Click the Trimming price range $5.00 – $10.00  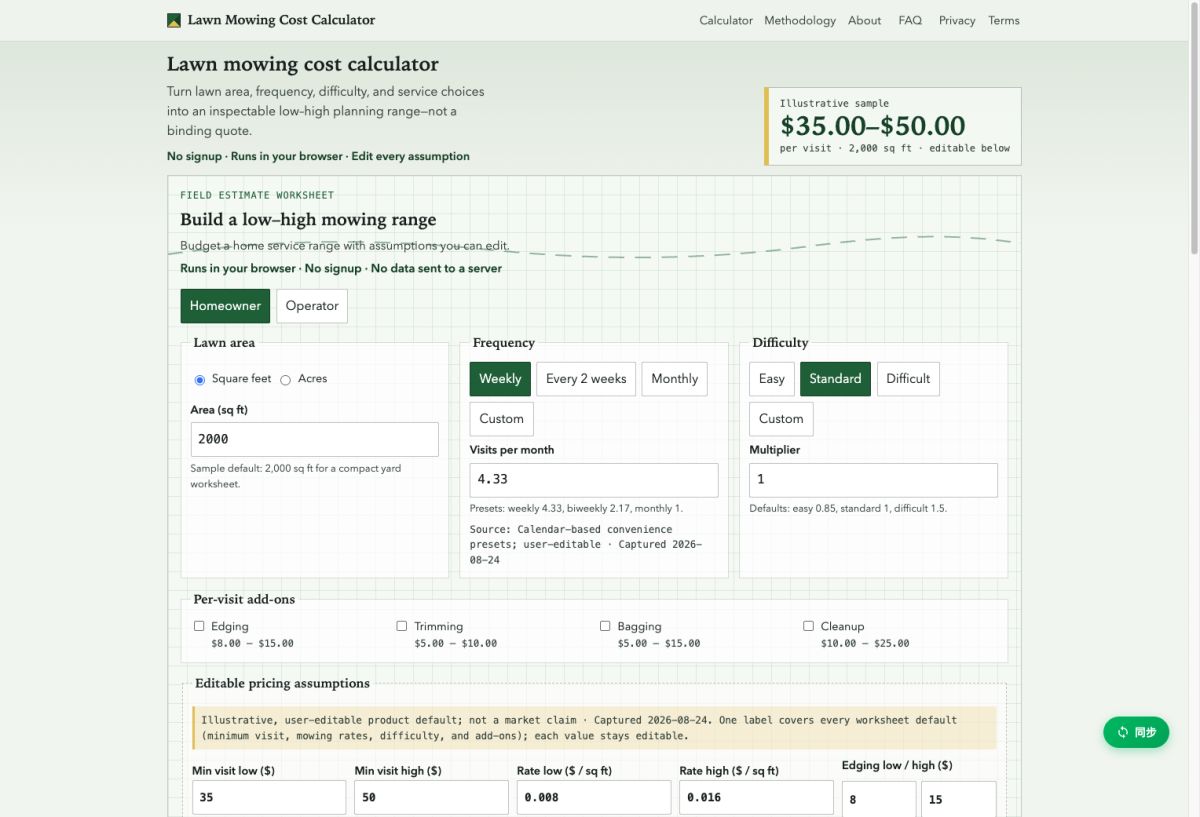coord(456,644)
